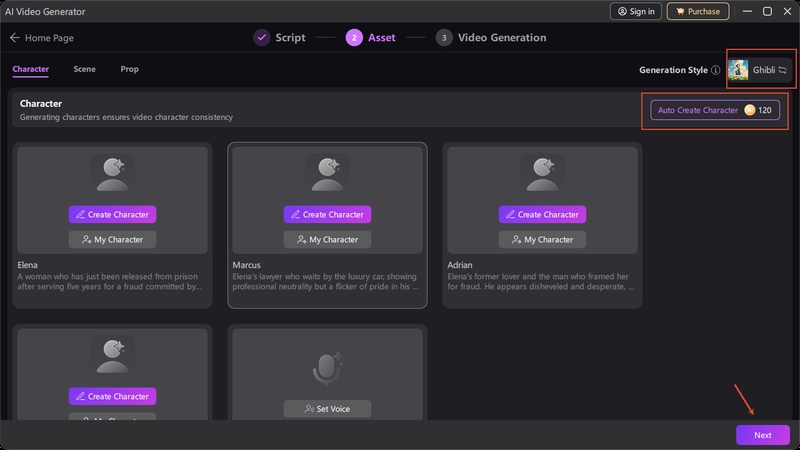Viewport: 800px width, 450px height.
Task: Close the AI Video Generator window
Action: 787,11
